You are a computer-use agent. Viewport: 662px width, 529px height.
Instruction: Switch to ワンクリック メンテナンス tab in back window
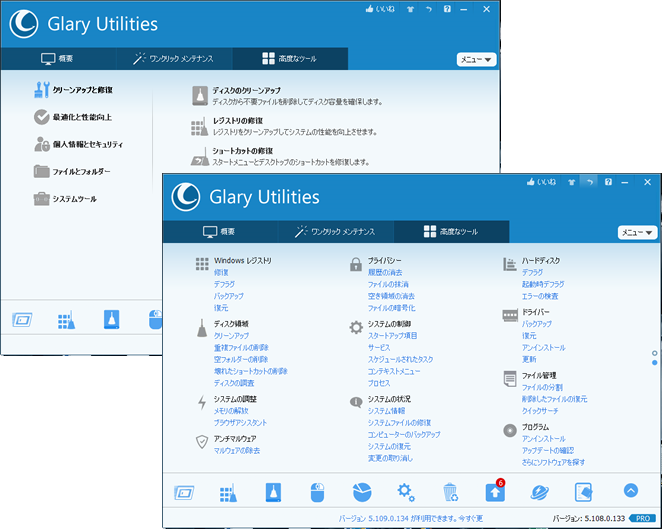174,58
